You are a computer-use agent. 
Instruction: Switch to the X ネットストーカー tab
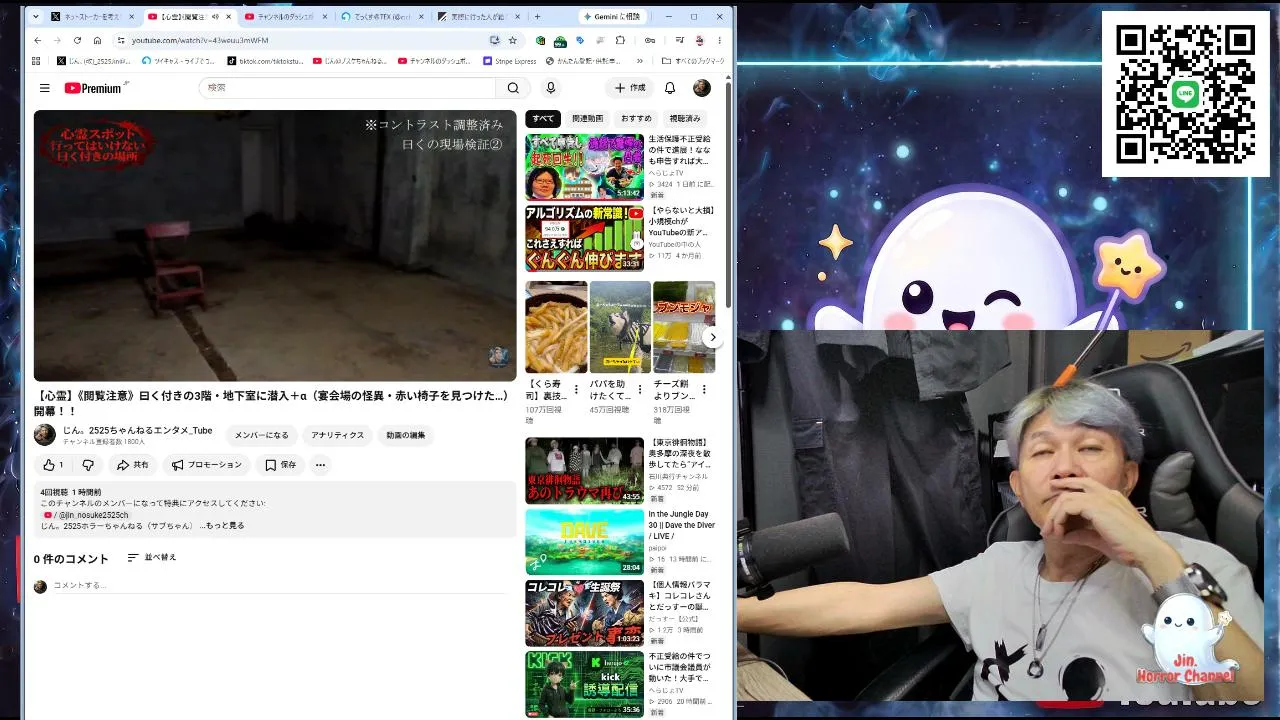click(x=92, y=17)
